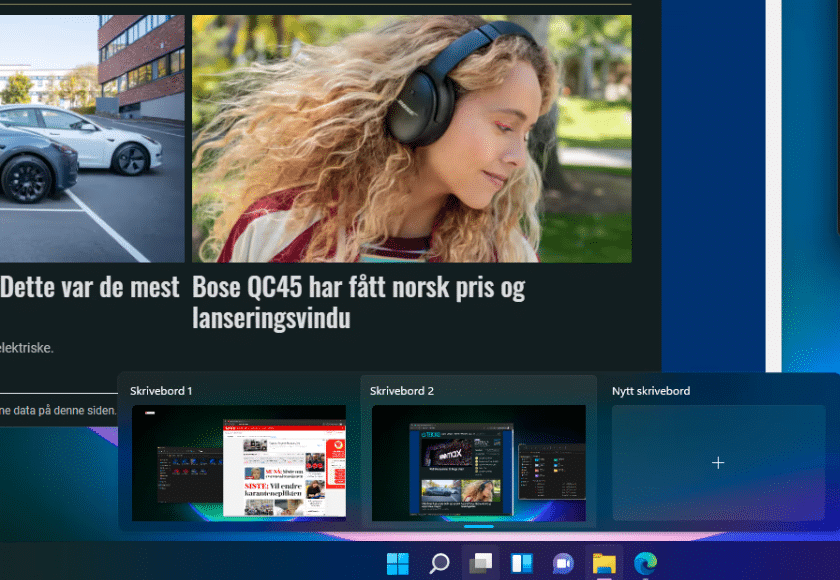Open the Bose headphones article photo
840x580 pixels.
click(x=411, y=139)
